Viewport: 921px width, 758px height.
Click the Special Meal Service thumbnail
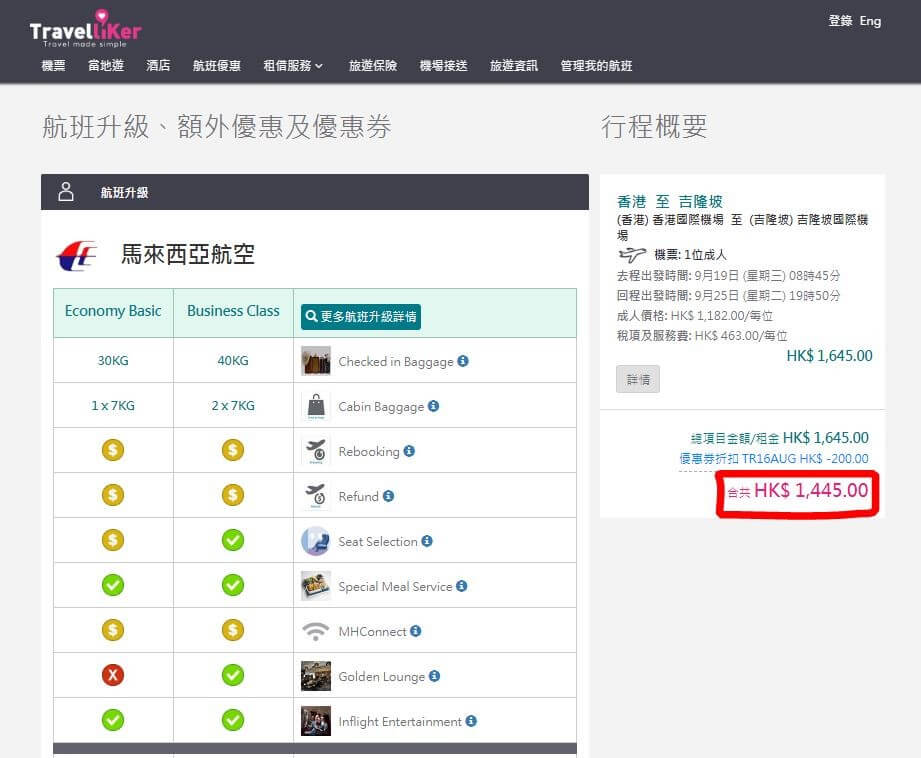(316, 586)
